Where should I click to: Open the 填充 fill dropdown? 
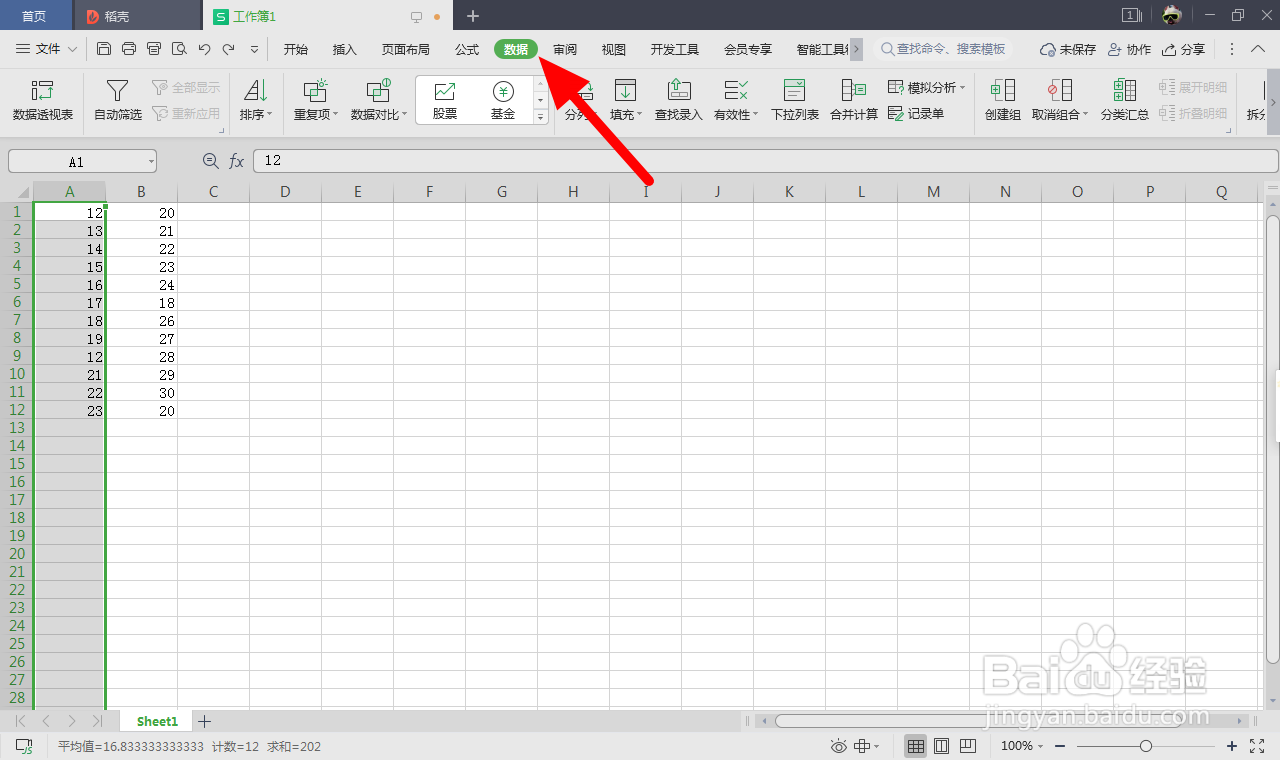coord(626,100)
